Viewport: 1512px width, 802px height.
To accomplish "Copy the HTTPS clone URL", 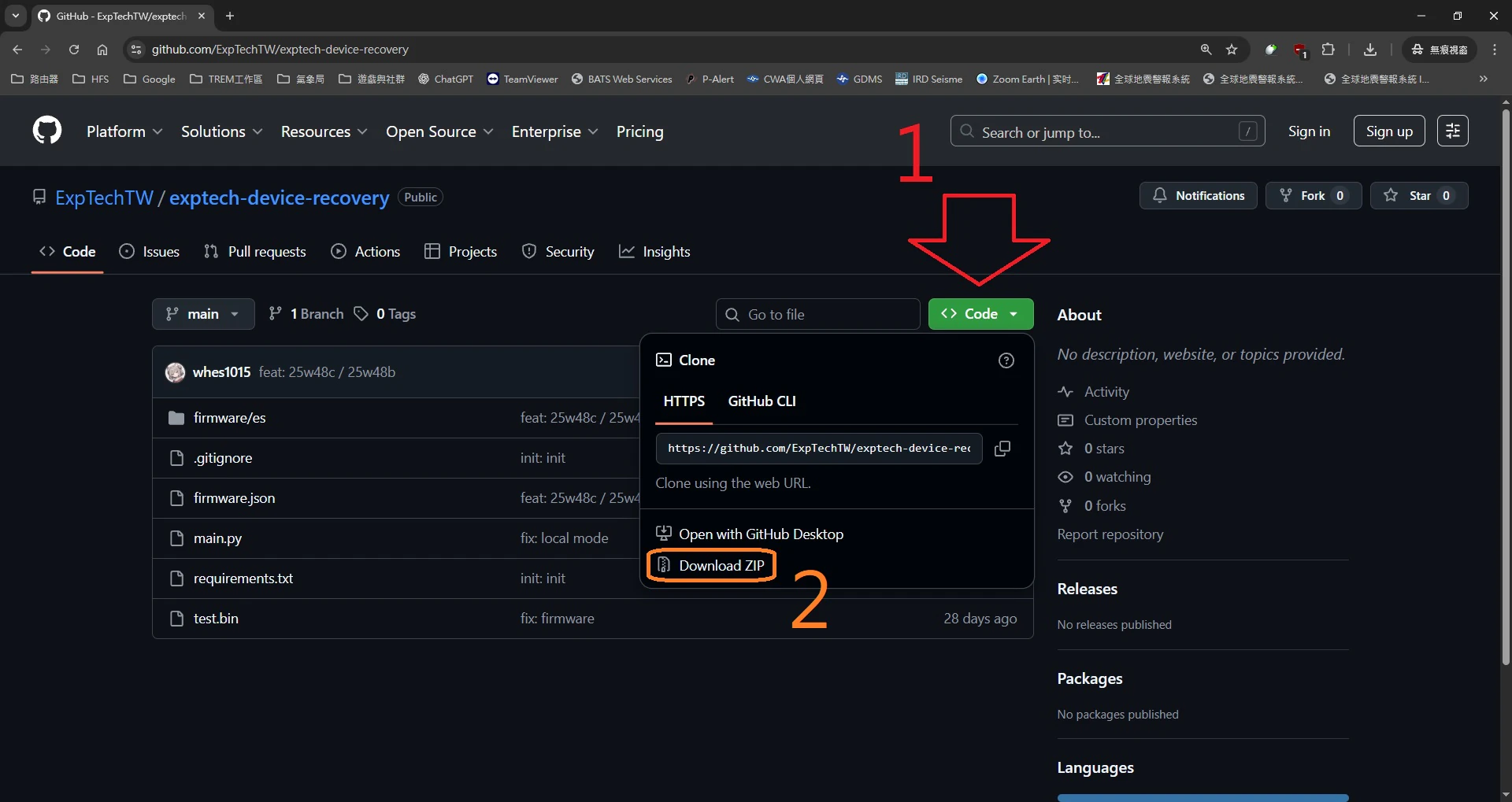I will tap(1002, 449).
